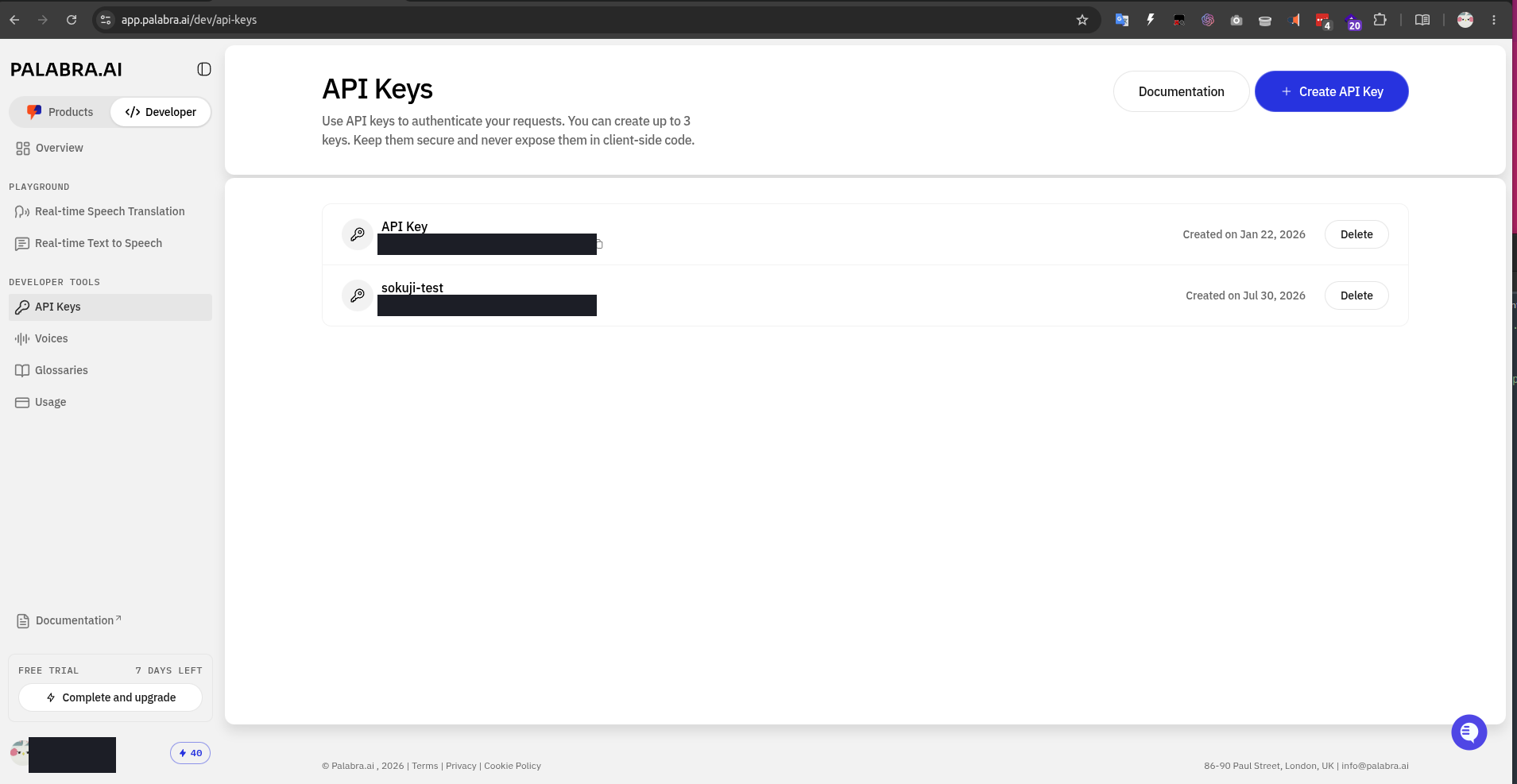Viewport: 1517px width, 784px height.
Task: Collapse the sidebar panel icon
Action: [x=204, y=69]
